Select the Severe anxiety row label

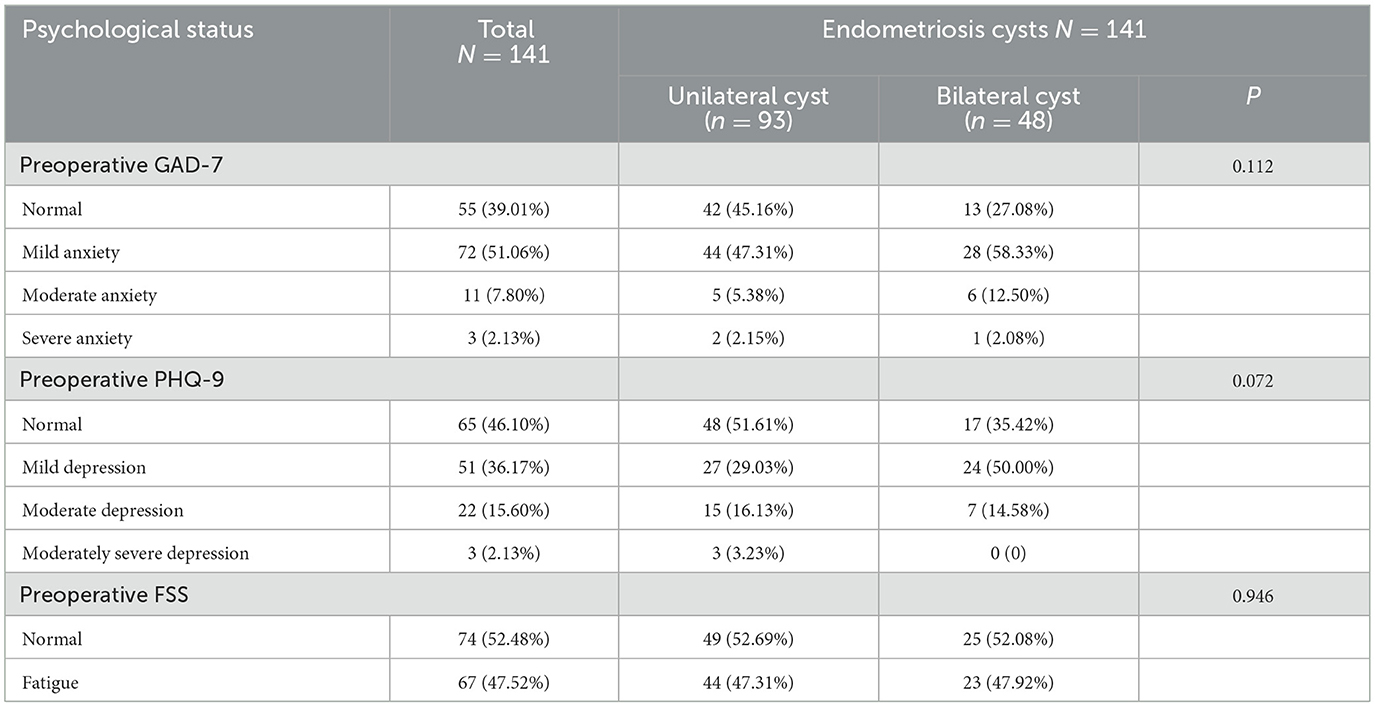[77, 338]
